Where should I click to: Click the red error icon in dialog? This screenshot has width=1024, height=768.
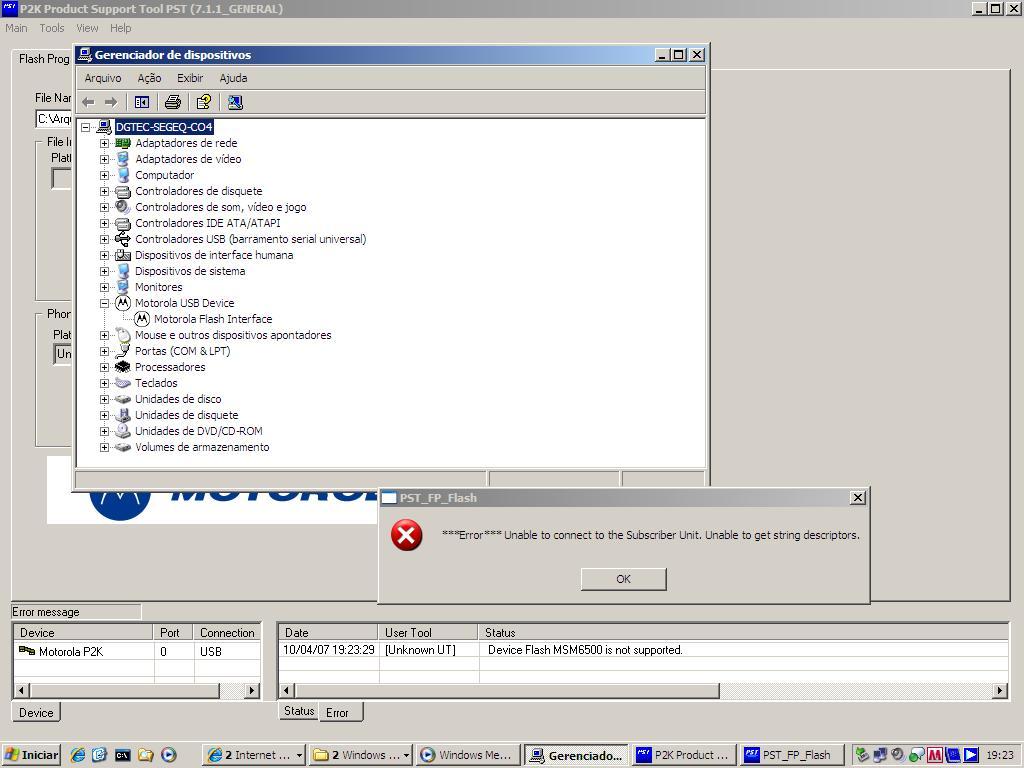coord(406,536)
